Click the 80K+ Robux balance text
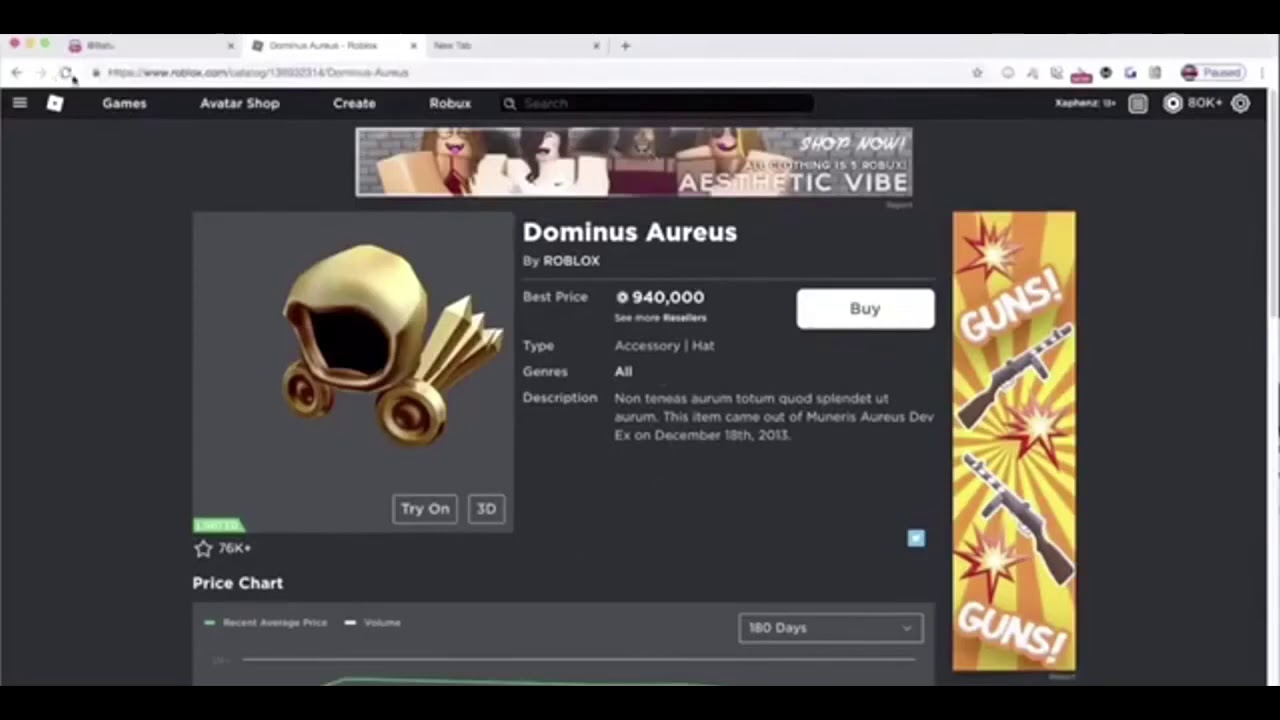Screen dimensions: 1280x720 pos(1204,103)
